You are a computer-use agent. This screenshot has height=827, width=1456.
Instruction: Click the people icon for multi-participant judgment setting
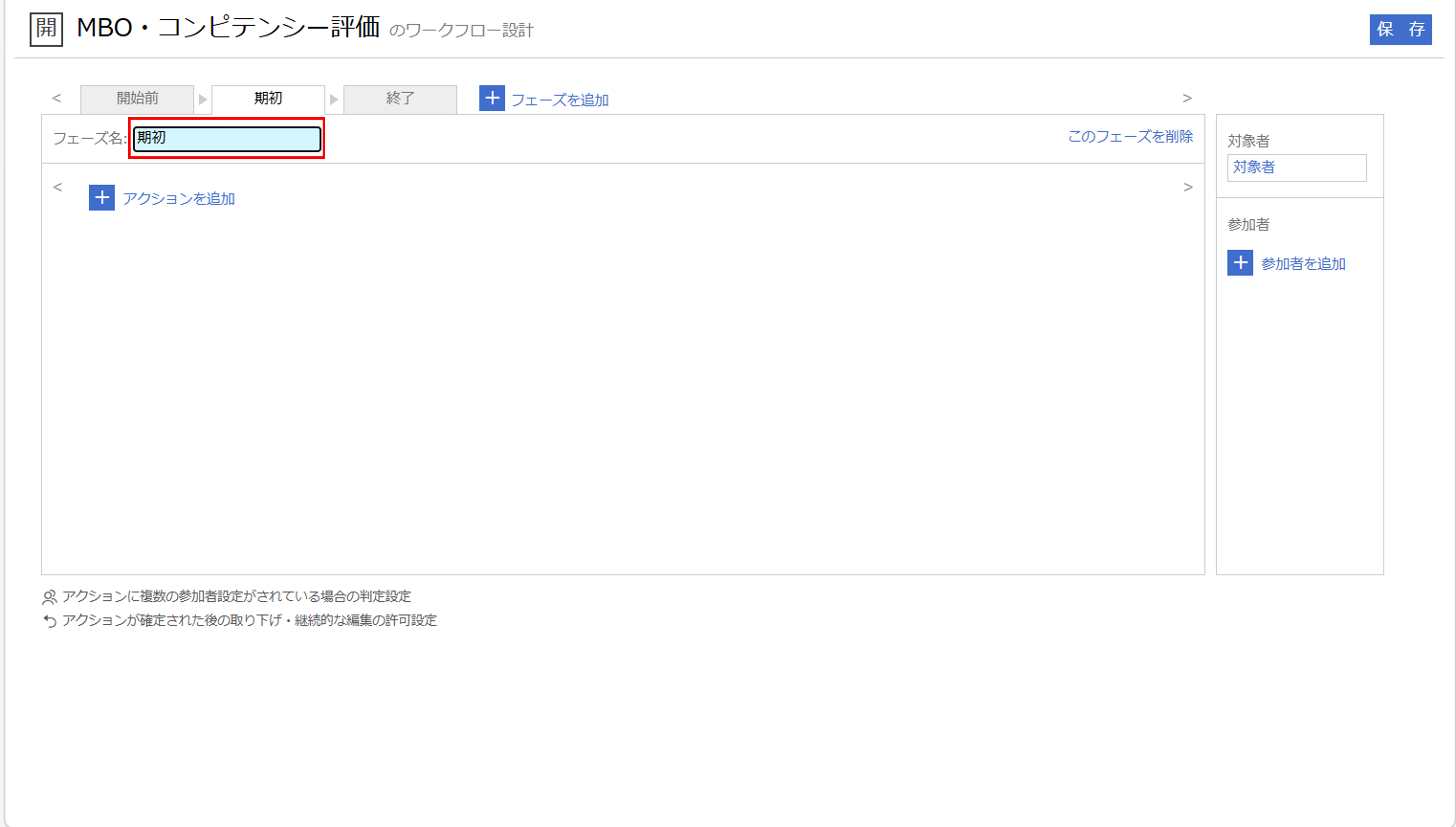point(49,597)
